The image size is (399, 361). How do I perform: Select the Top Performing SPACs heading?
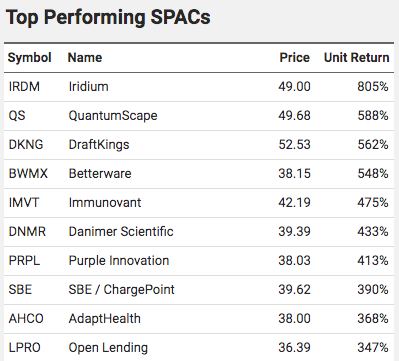click(x=108, y=17)
